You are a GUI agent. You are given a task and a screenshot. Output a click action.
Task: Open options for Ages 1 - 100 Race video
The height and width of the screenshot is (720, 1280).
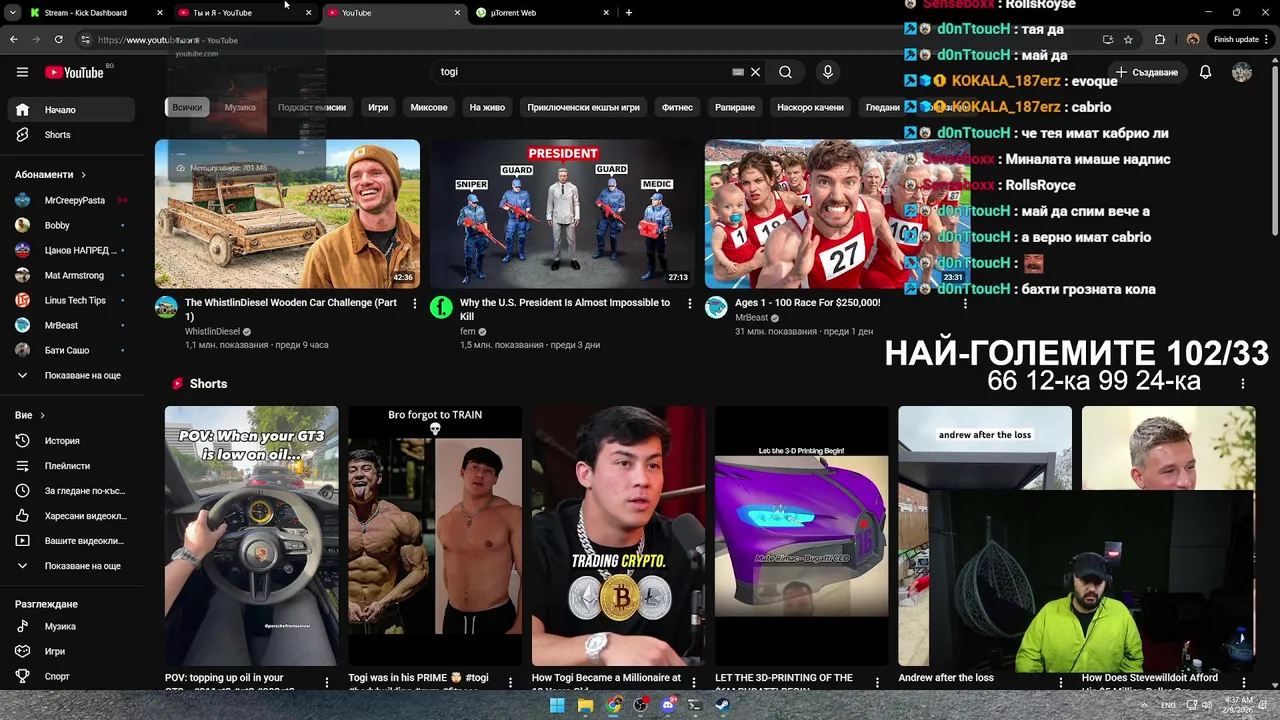click(x=965, y=303)
